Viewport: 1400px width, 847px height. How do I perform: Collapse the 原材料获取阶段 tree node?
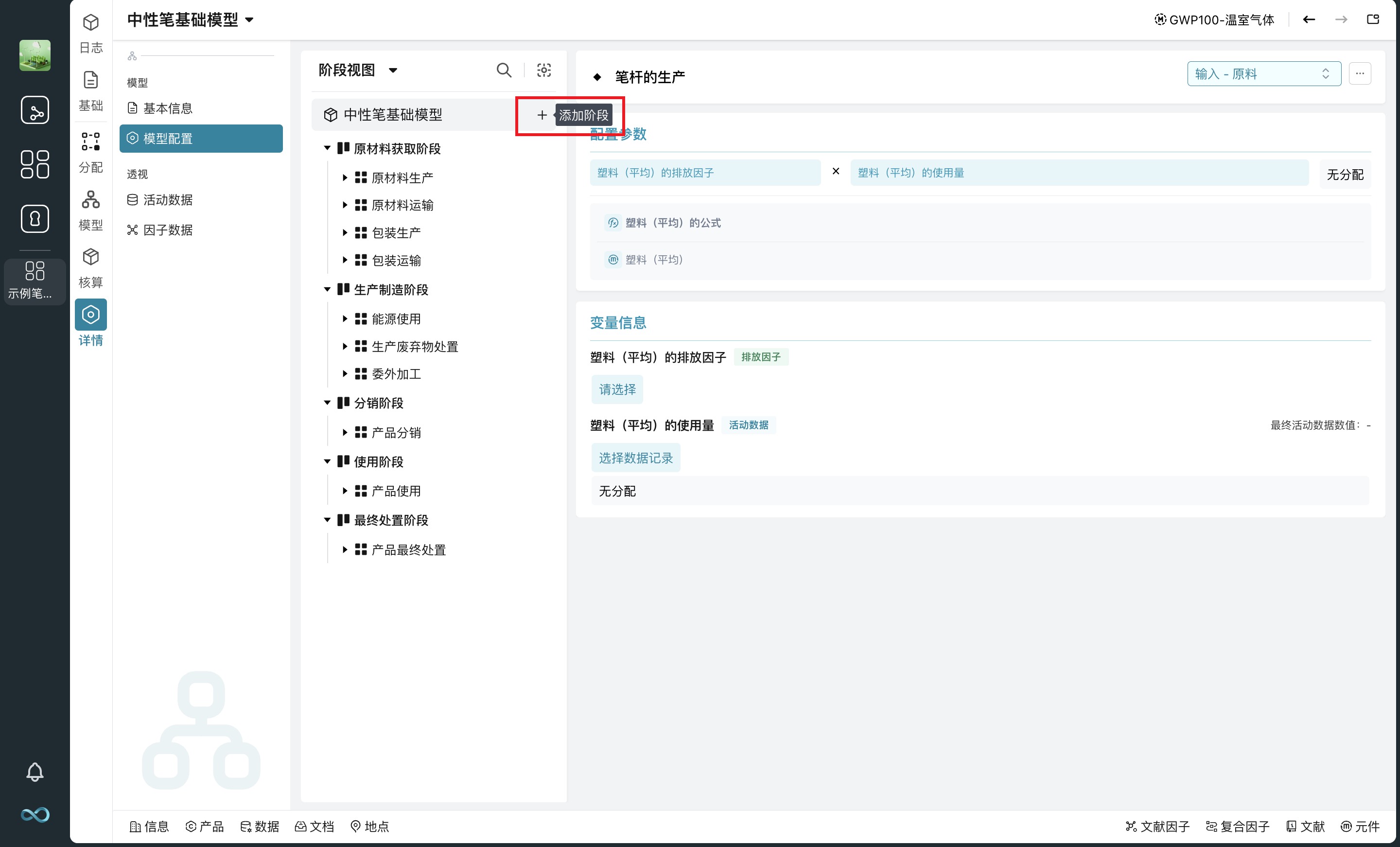327,148
